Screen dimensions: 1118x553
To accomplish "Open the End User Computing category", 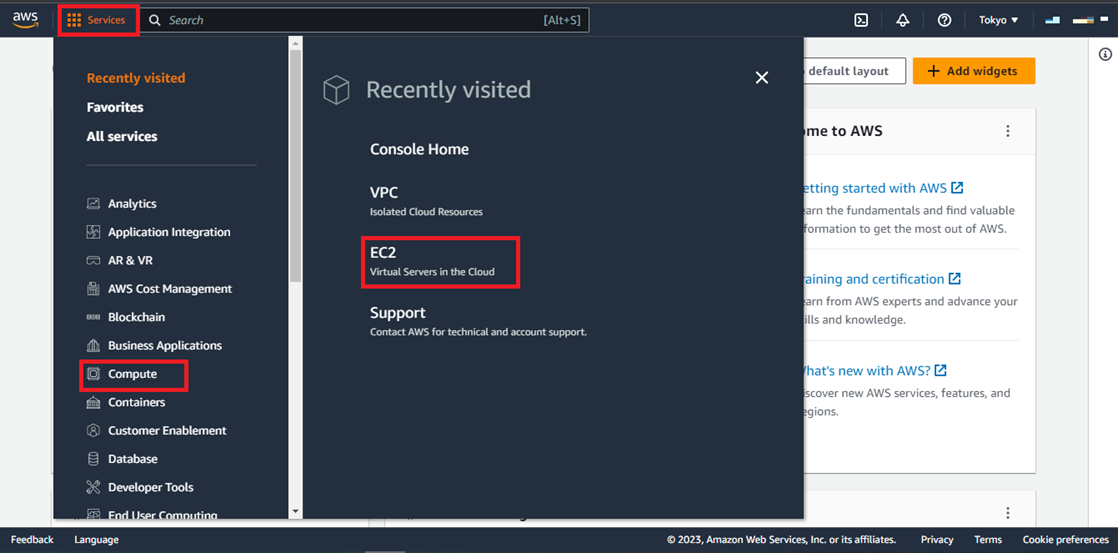I will [163, 515].
